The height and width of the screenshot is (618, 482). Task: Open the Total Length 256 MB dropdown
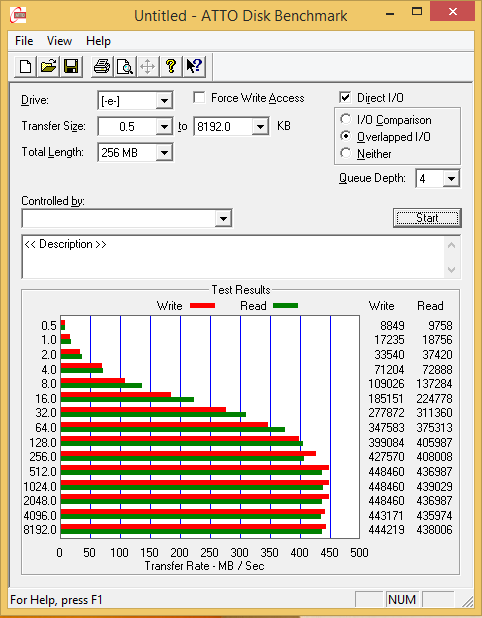click(x=164, y=153)
